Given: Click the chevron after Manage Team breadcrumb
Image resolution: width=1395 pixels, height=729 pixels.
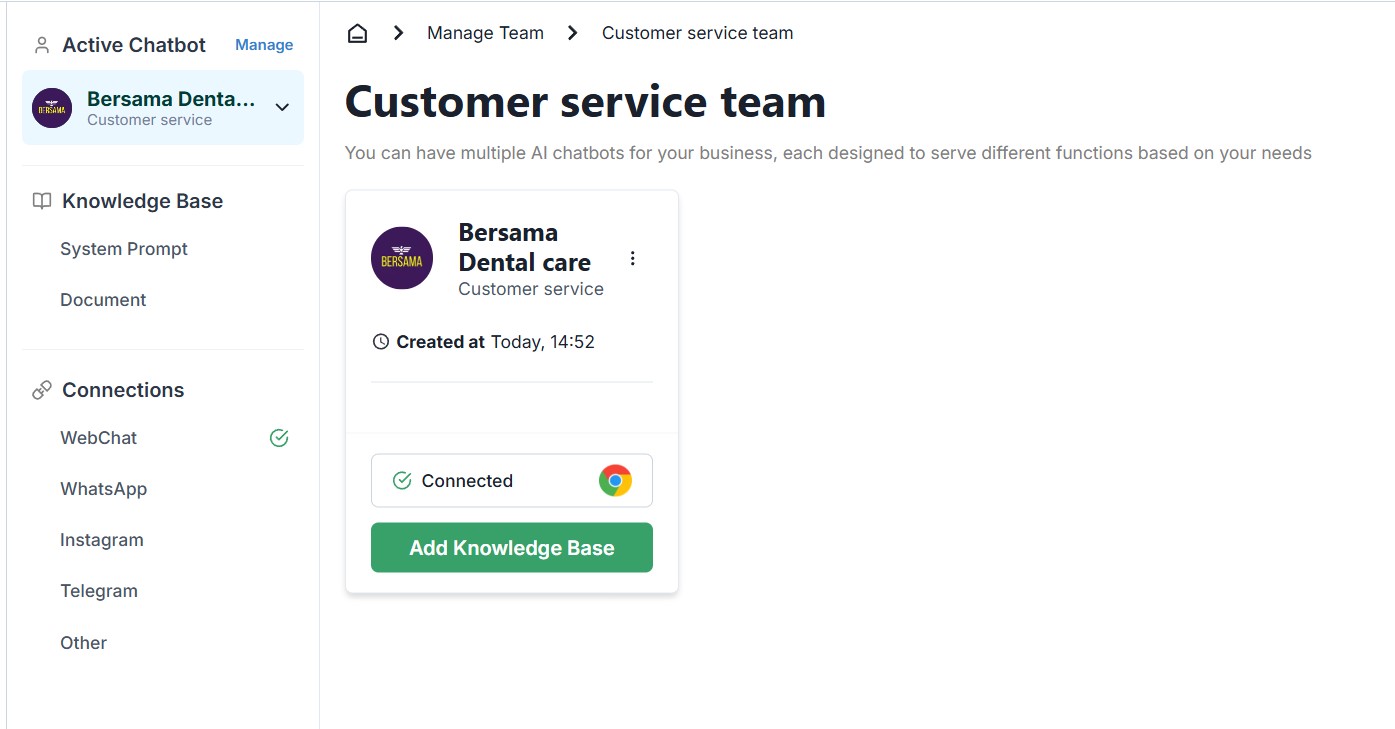Looking at the screenshot, I should (x=573, y=33).
